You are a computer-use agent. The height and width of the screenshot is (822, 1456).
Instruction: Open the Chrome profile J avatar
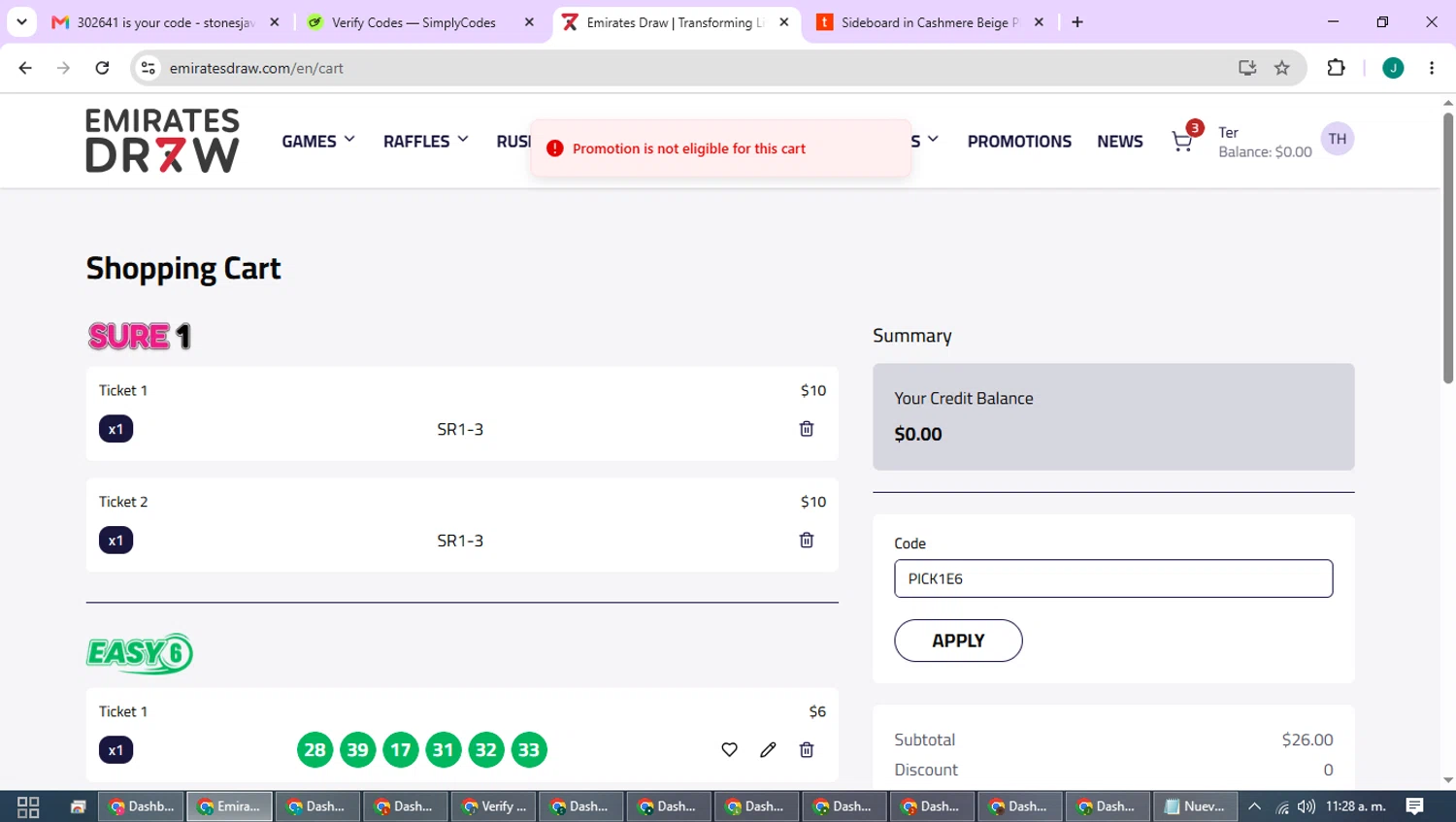pos(1393,68)
